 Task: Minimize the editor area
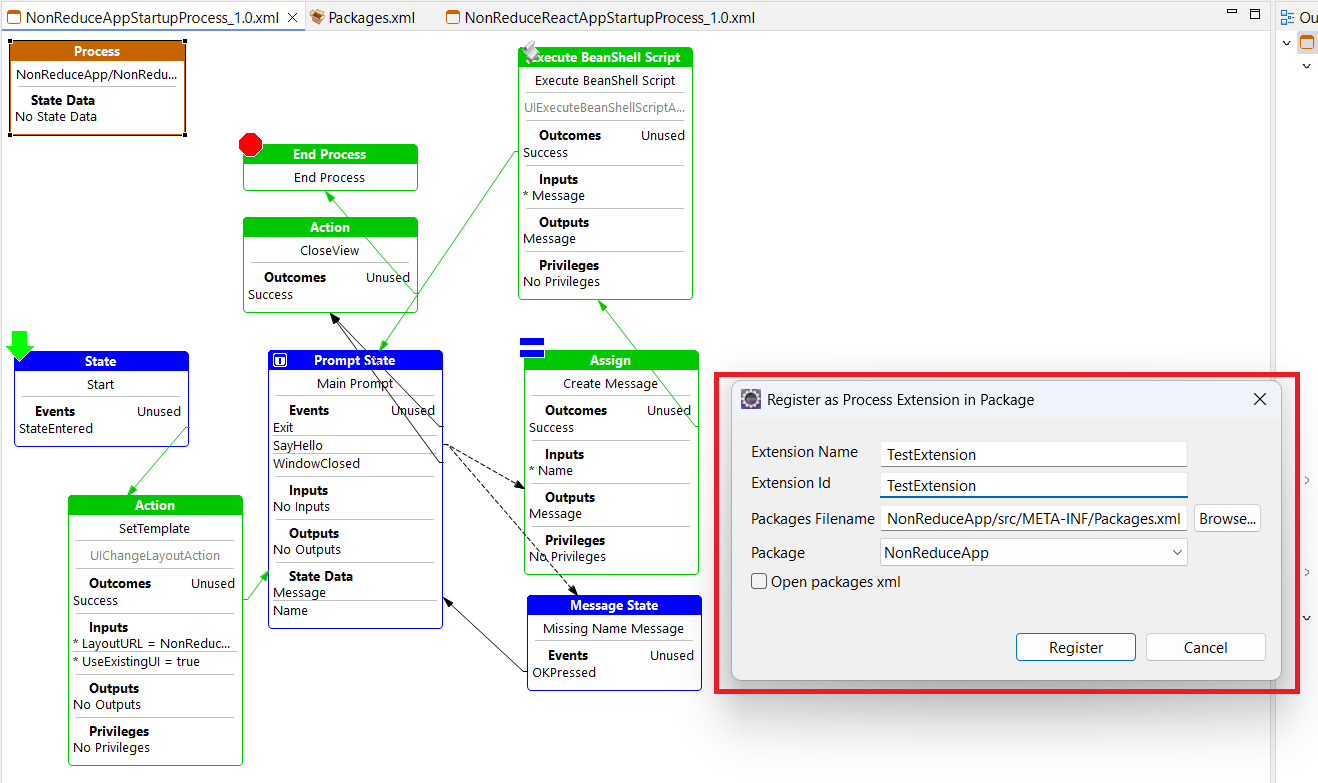(x=1232, y=13)
